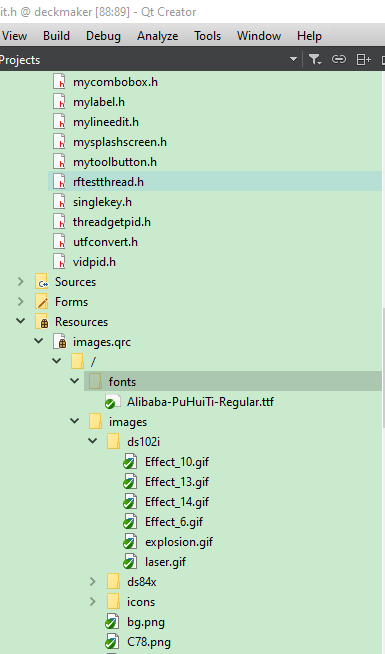Click the Sources C++ folder icon

[x=42, y=282]
